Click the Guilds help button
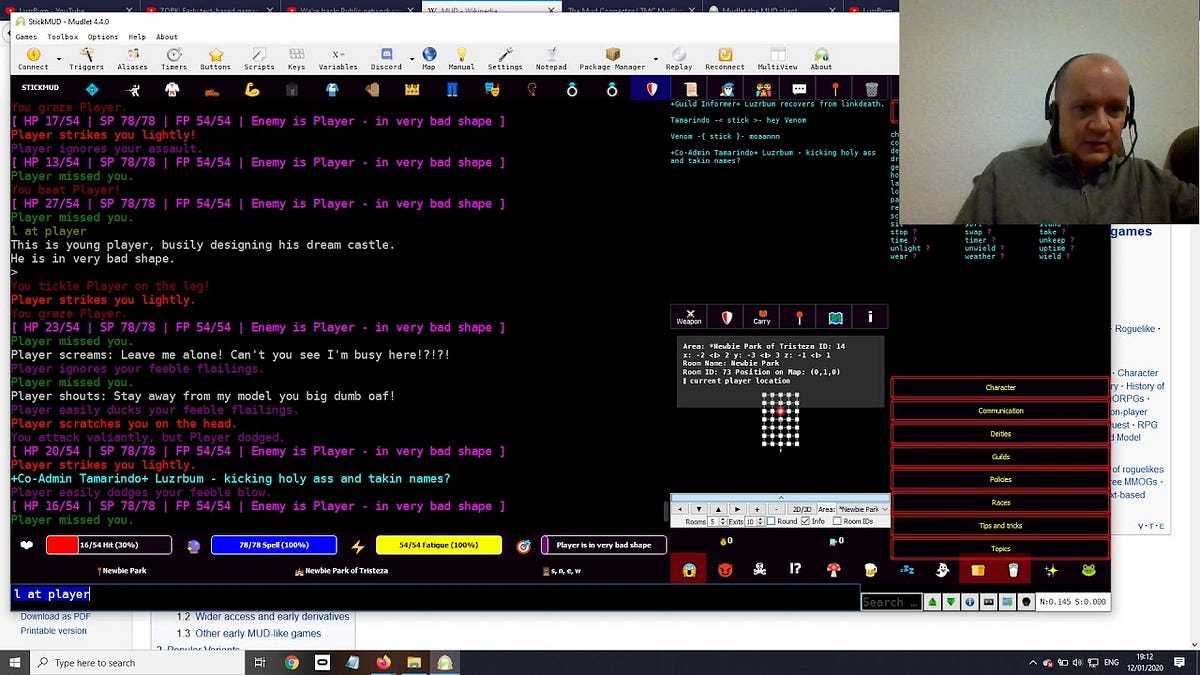The width and height of the screenshot is (1200, 675). tap(1000, 457)
